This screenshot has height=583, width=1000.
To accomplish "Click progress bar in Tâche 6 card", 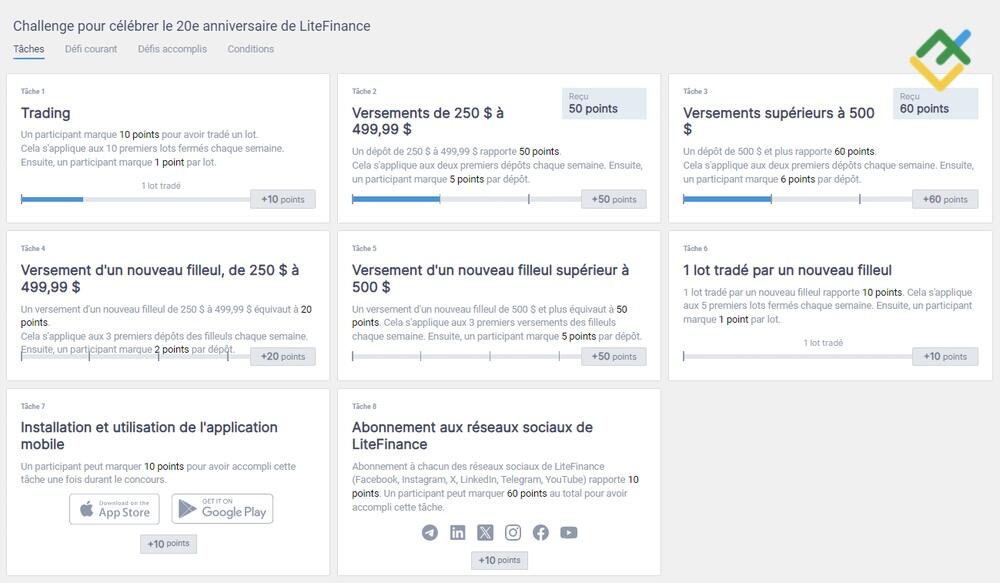I will [x=797, y=357].
